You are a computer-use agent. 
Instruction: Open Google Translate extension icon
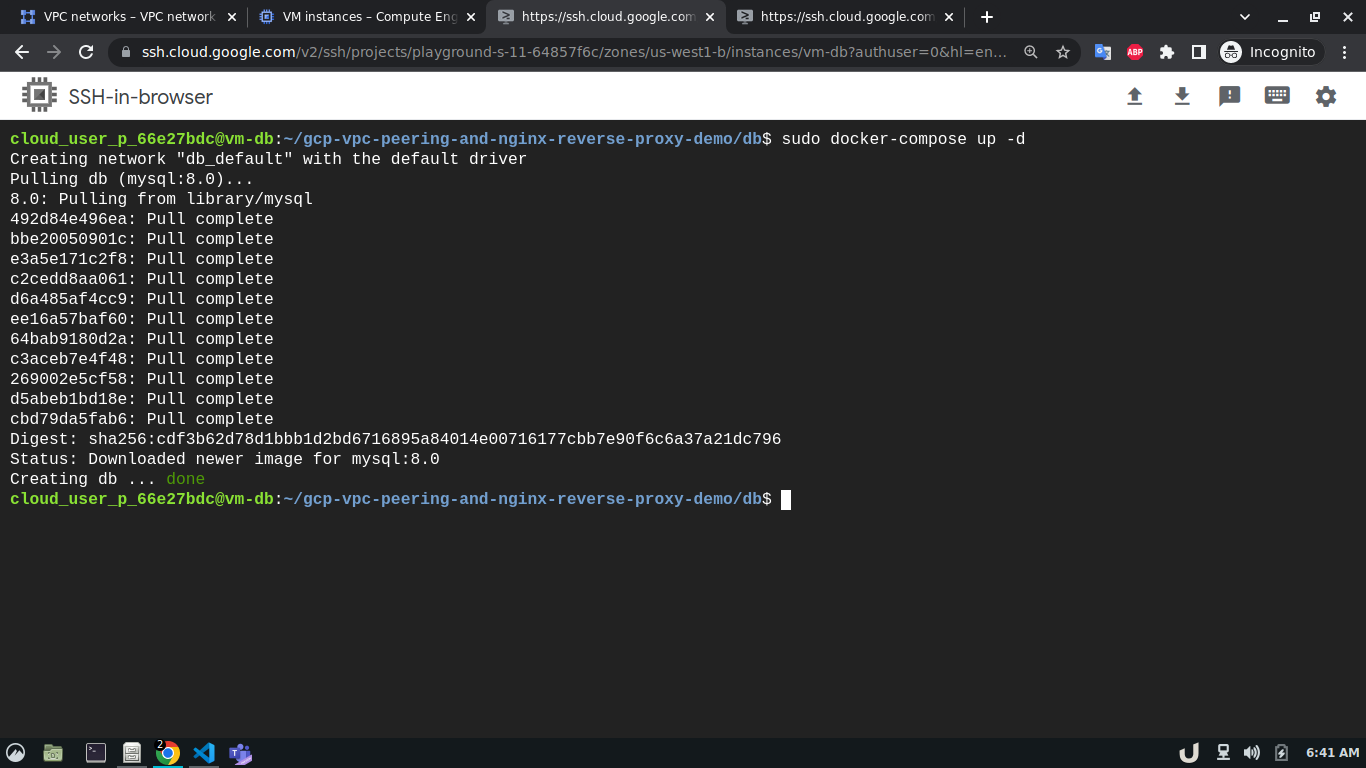pos(1103,52)
